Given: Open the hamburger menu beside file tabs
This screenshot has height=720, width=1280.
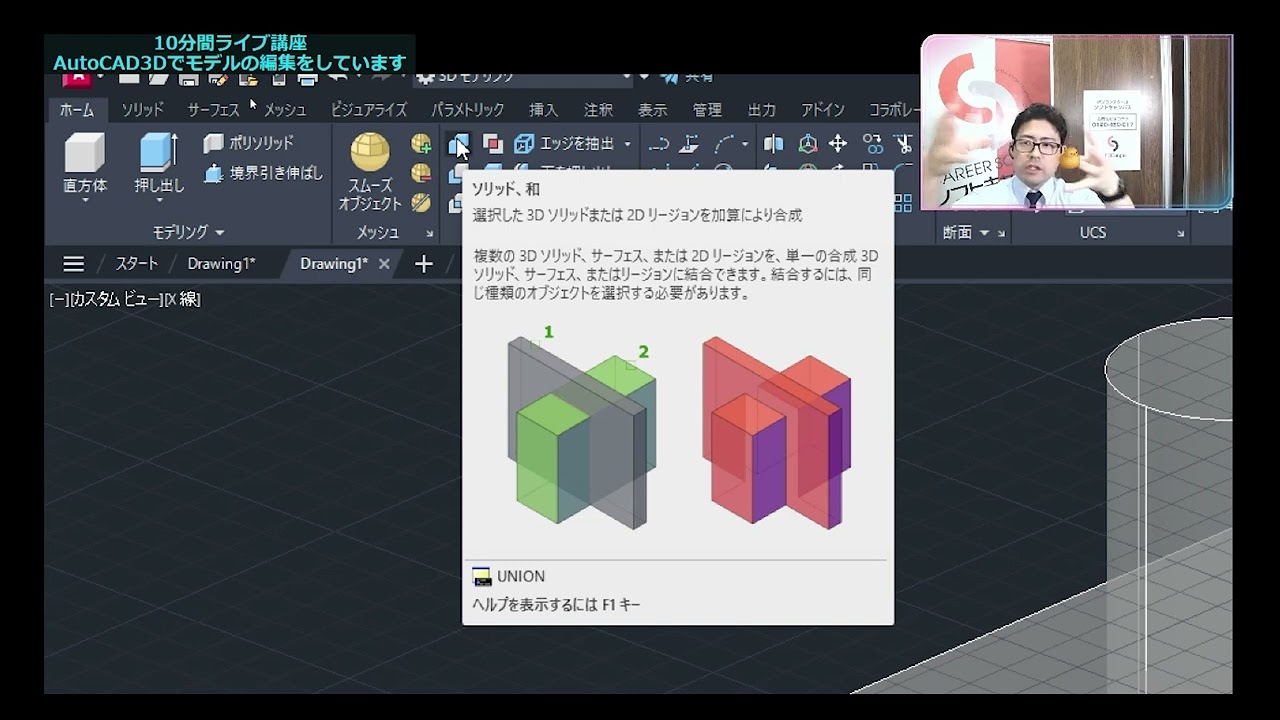Looking at the screenshot, I should tap(73, 264).
